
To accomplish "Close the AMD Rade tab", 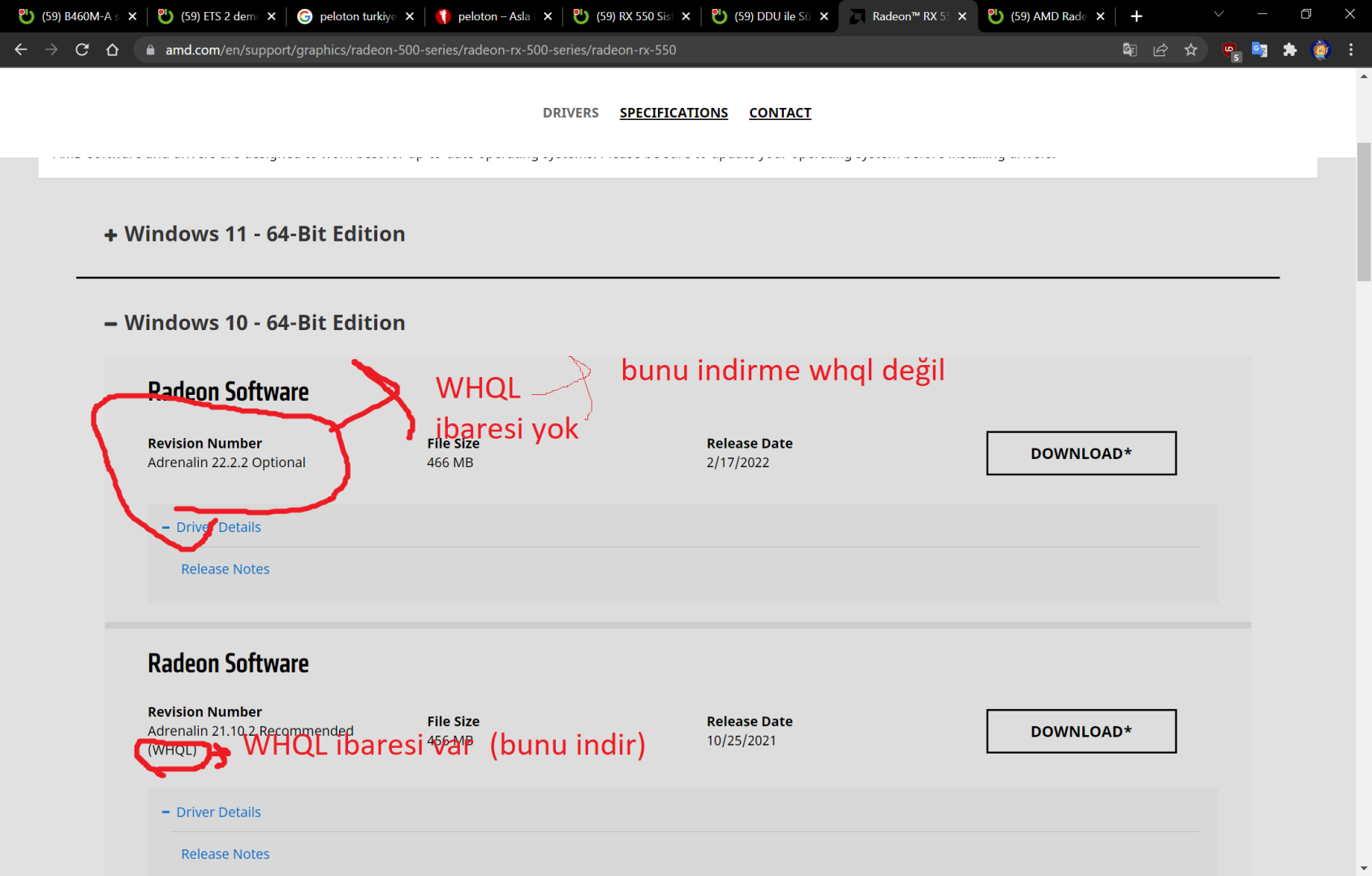I will point(1100,16).
